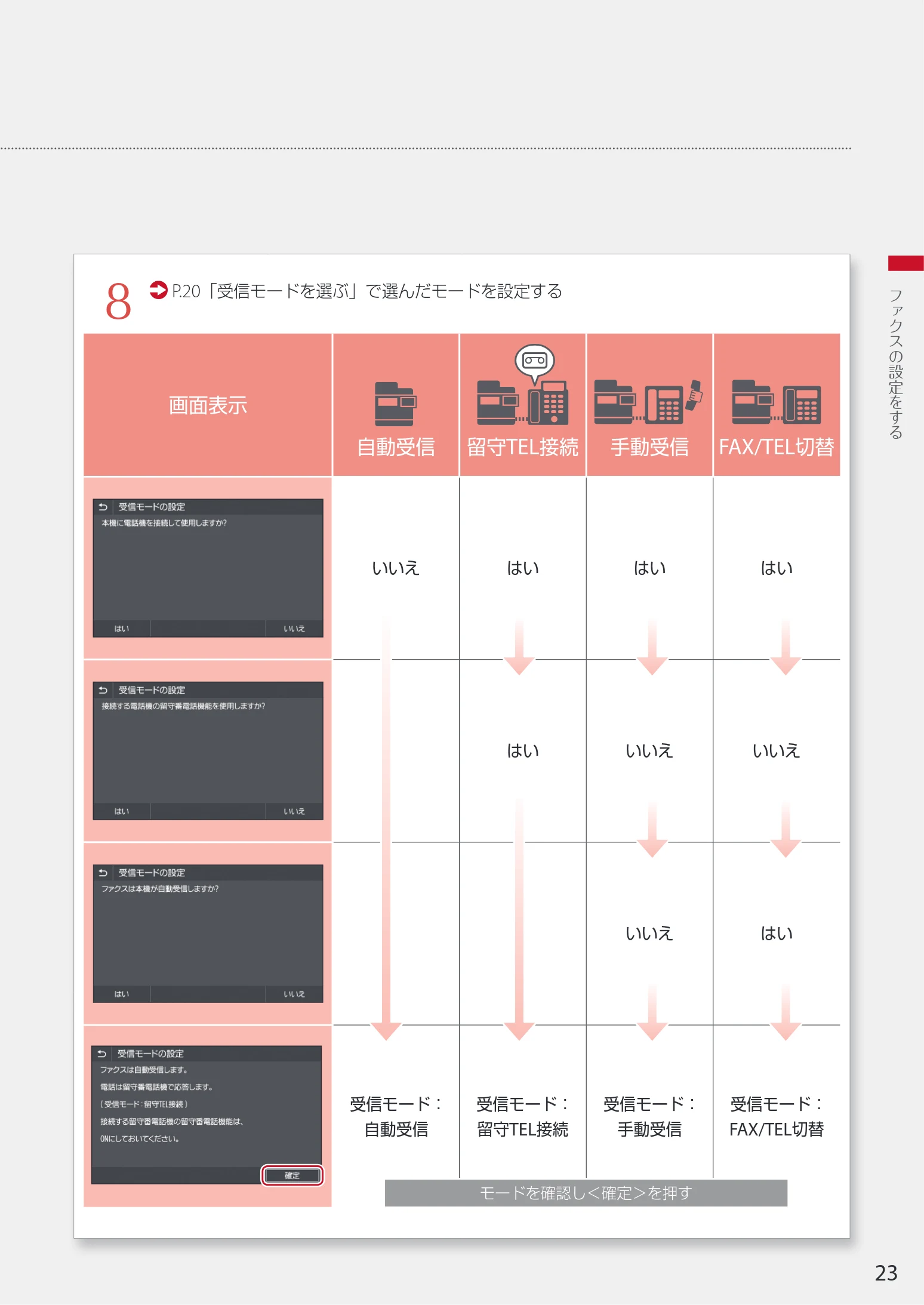924x1305 pixels.
Task: Click the printer-and-phone icon above 留守TEL接続
Action: tap(522, 402)
